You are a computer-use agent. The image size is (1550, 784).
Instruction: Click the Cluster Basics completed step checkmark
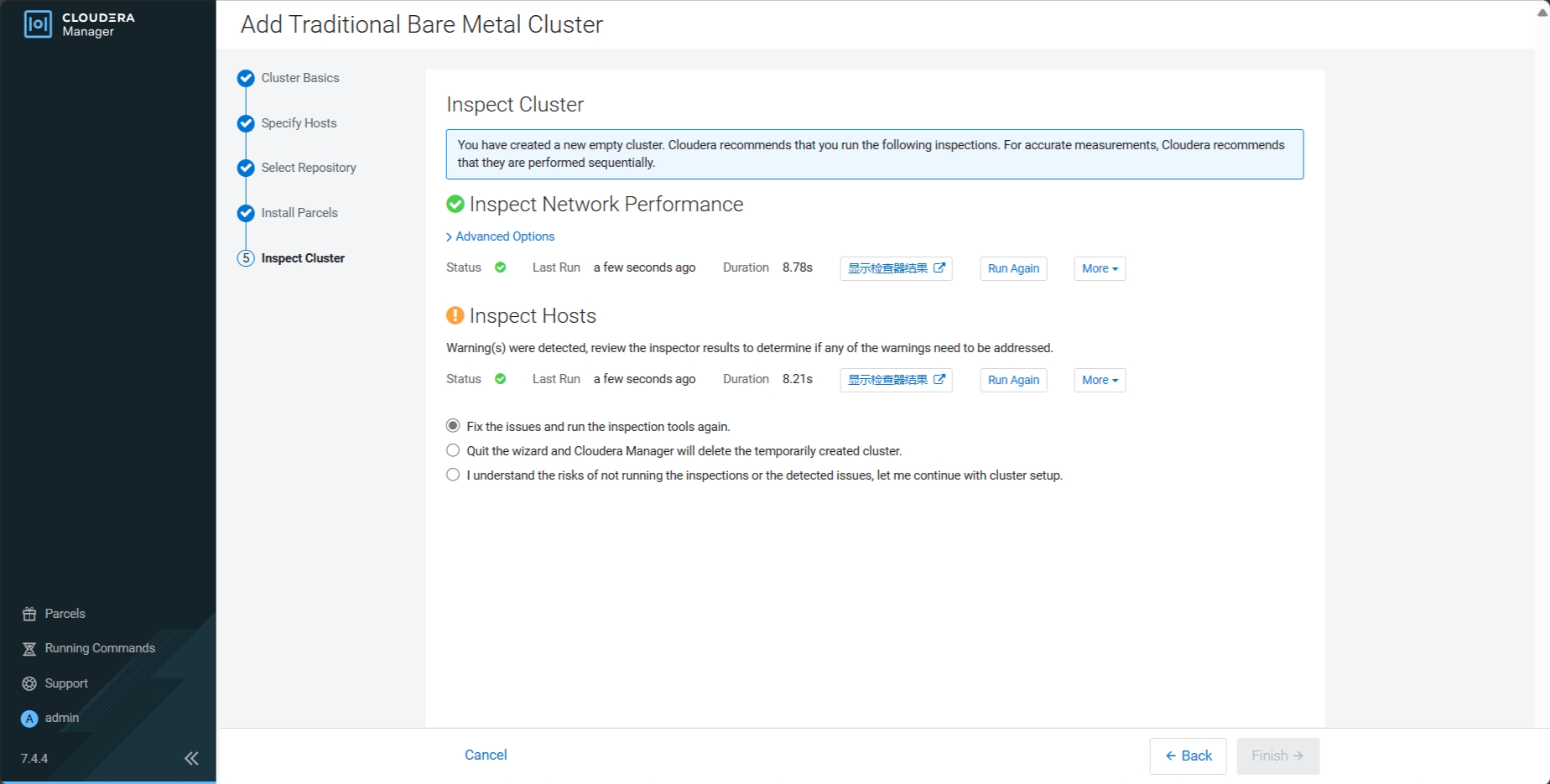click(246, 78)
